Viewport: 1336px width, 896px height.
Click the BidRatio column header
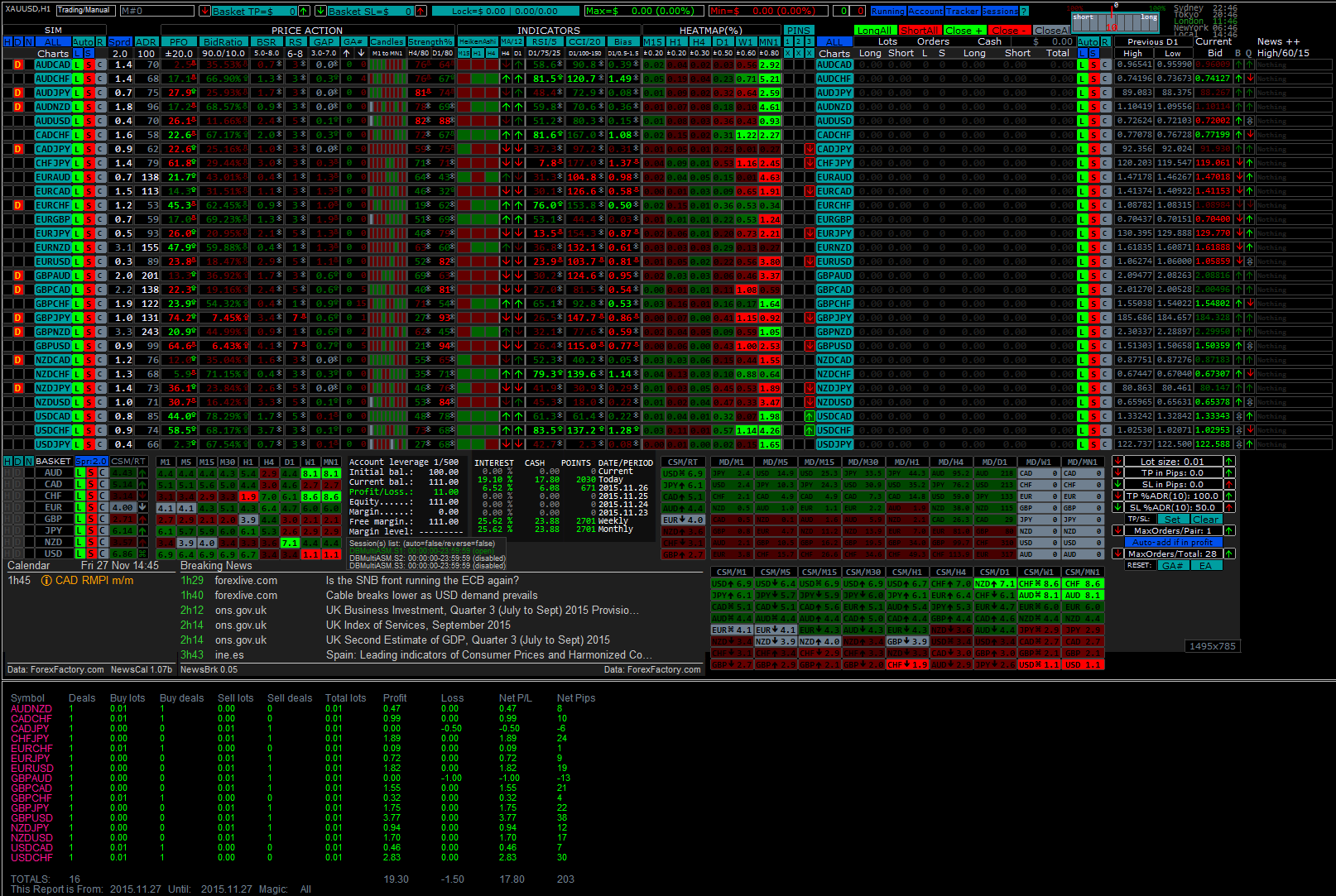pos(223,41)
